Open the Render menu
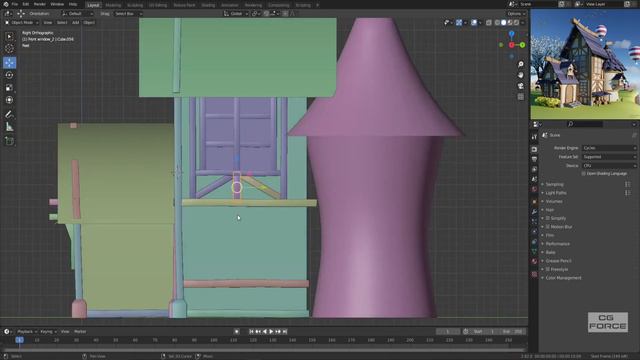 pos(40,4)
